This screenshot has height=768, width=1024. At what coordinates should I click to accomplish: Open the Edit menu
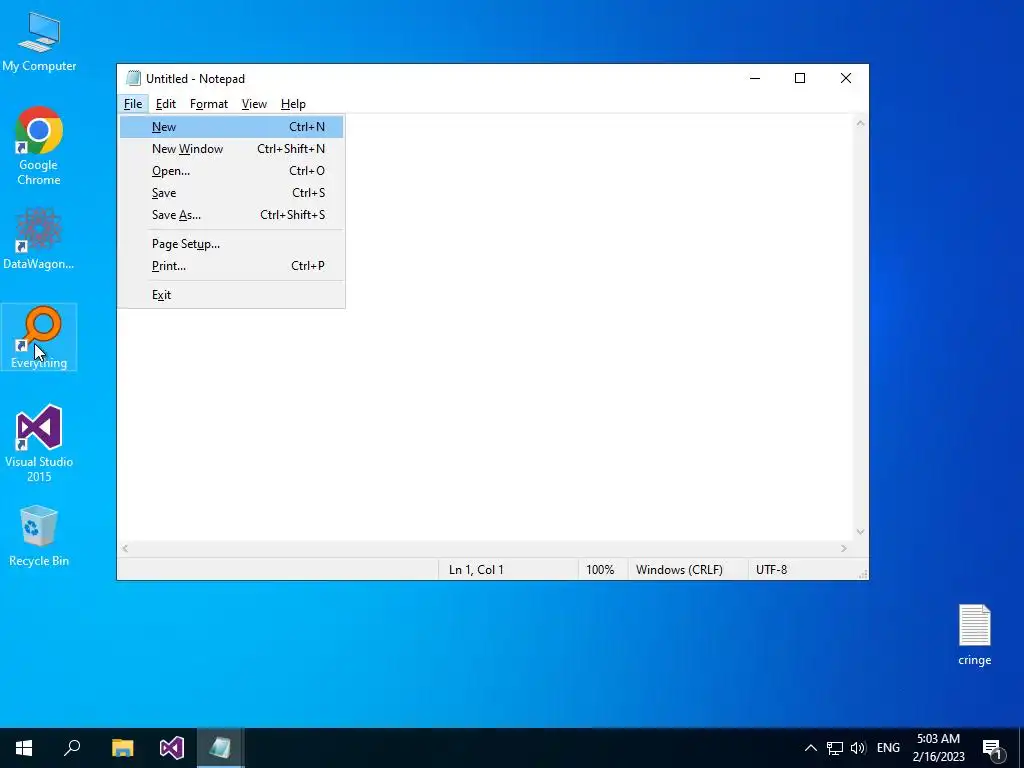166,104
